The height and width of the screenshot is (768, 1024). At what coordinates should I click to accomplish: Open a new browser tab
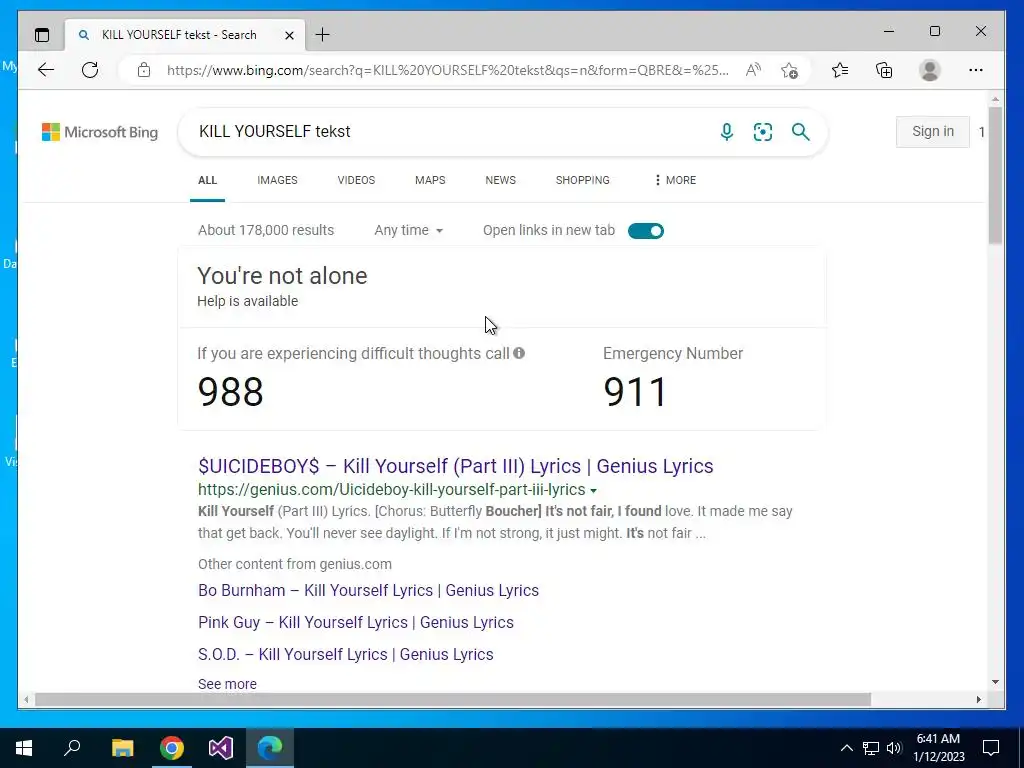pos(322,35)
